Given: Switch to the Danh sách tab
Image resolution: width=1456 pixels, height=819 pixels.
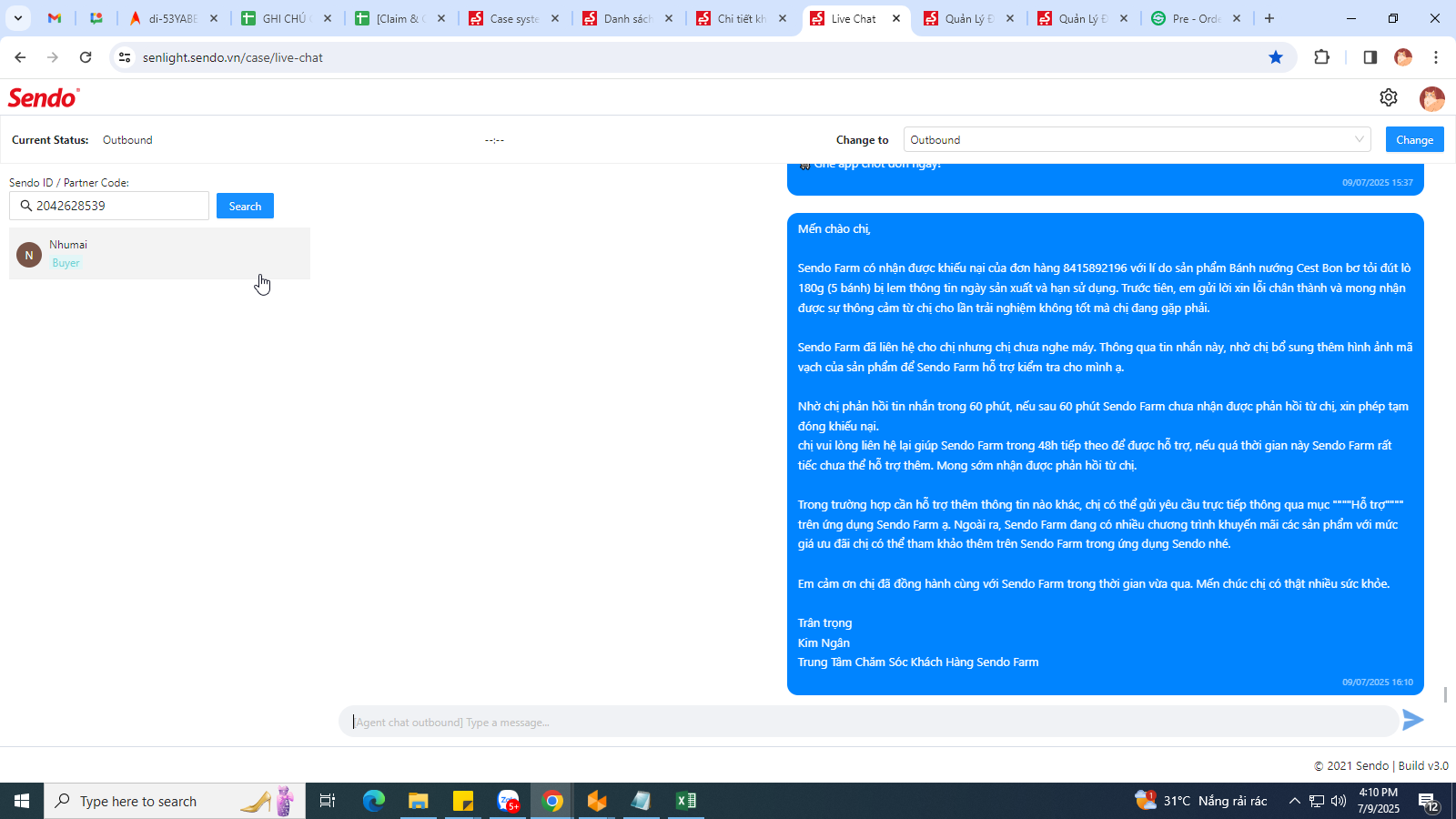Looking at the screenshot, I should [629, 18].
